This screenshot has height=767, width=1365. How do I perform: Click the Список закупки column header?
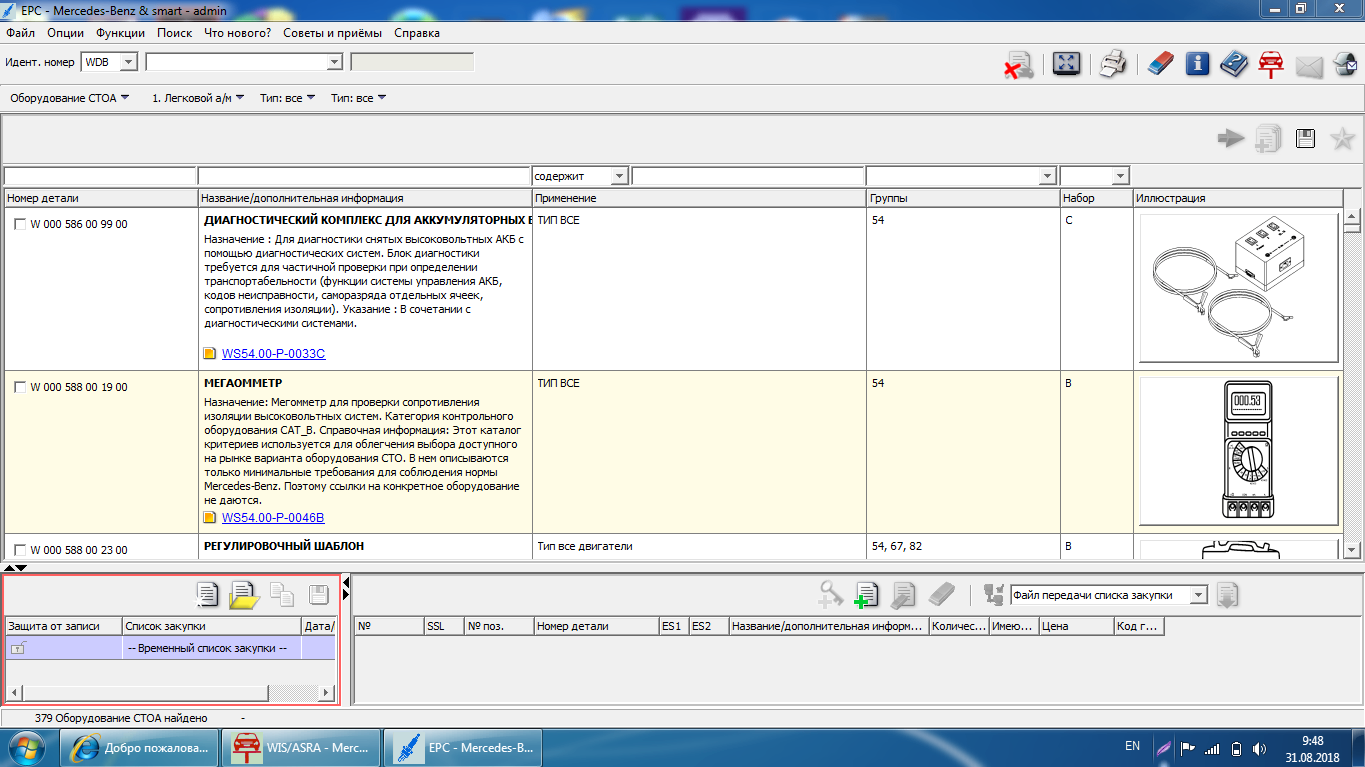(211, 626)
